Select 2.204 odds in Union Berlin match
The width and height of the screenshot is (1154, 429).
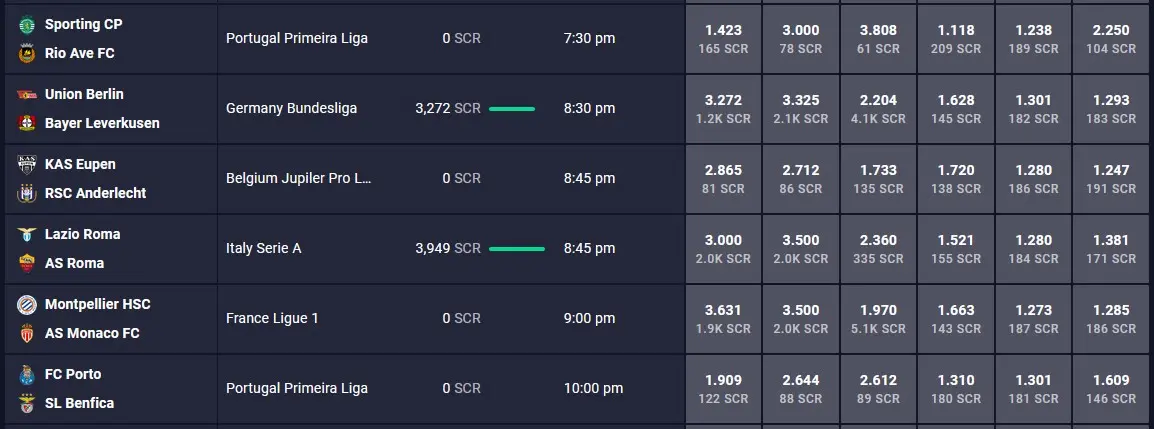878,109
